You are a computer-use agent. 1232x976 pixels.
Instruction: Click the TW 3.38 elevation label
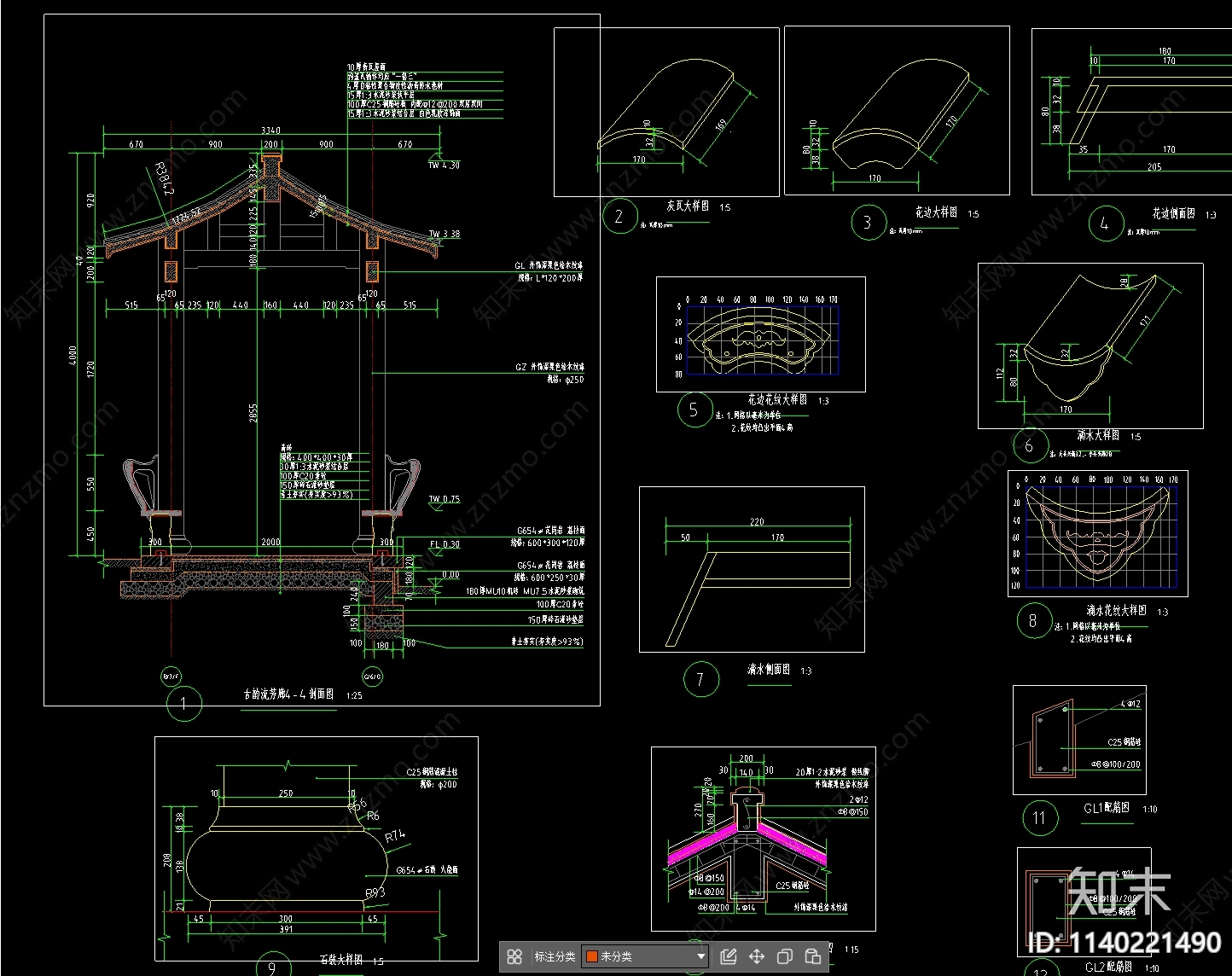[x=444, y=234]
